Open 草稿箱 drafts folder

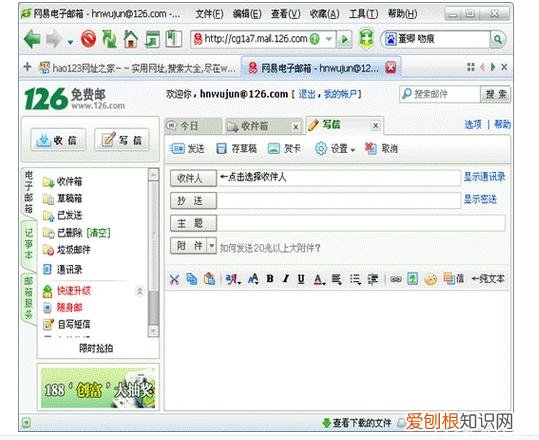click(62, 198)
